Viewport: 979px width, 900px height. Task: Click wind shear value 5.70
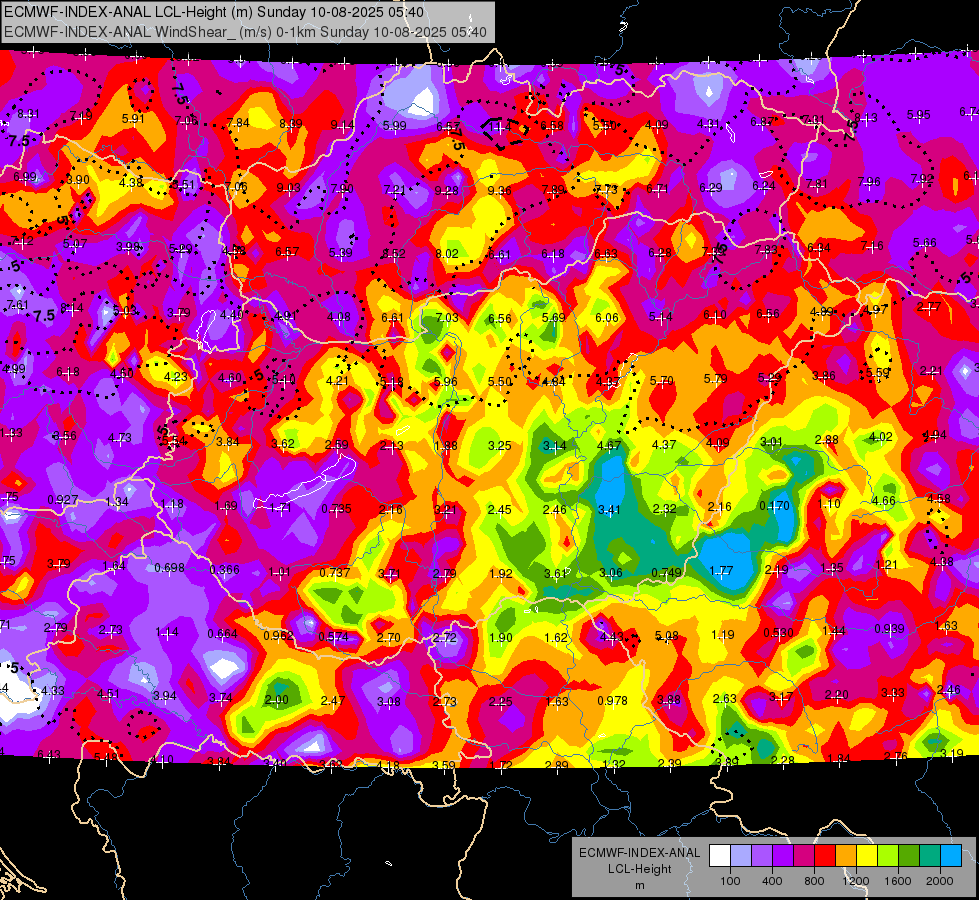click(x=661, y=380)
